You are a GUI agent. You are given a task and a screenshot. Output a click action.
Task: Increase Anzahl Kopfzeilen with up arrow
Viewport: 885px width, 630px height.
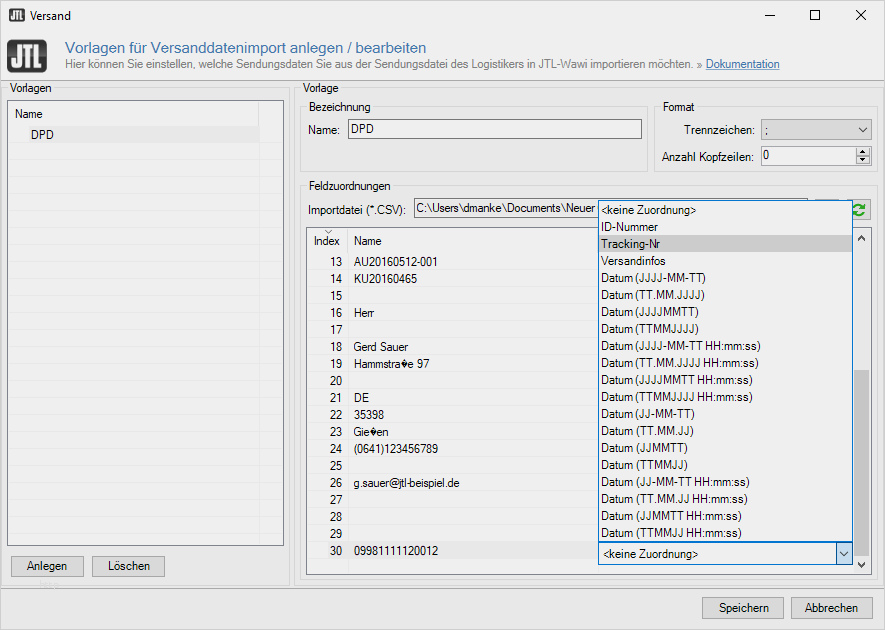tap(862, 152)
